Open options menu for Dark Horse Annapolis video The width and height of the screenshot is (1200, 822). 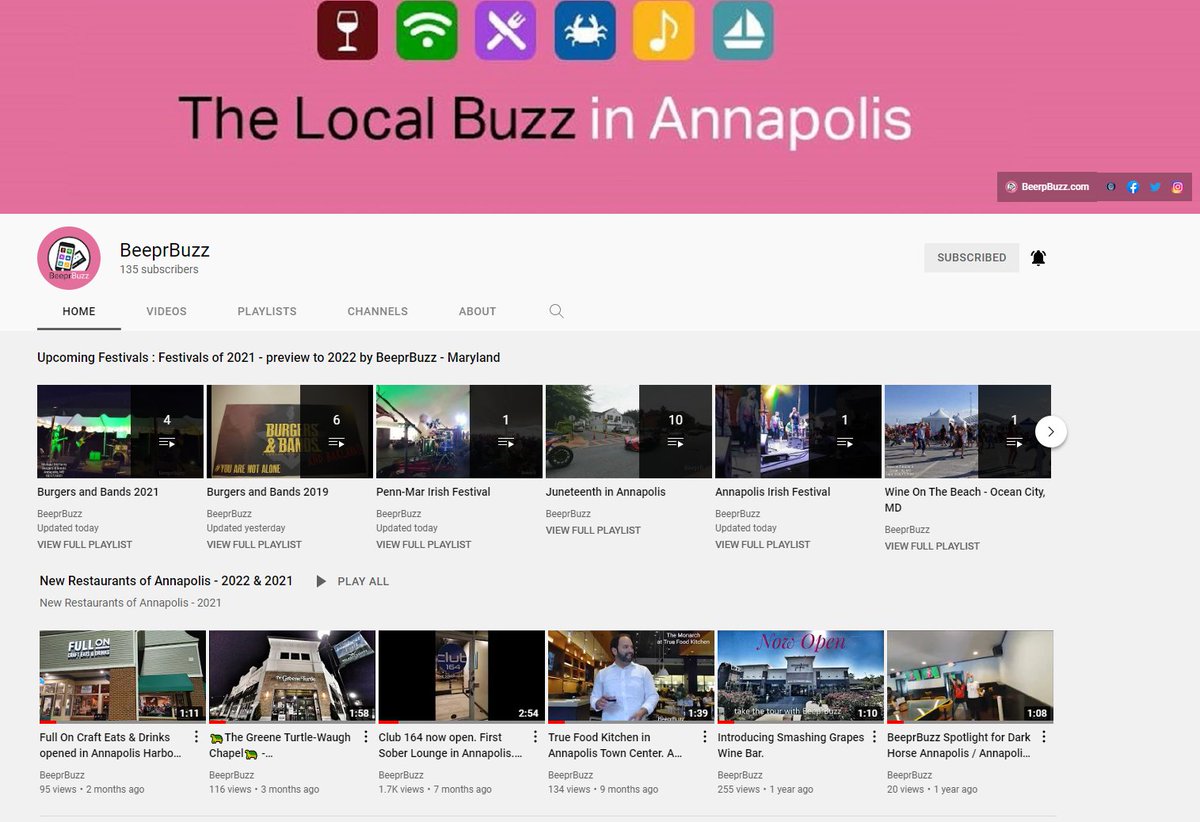[1044, 738]
